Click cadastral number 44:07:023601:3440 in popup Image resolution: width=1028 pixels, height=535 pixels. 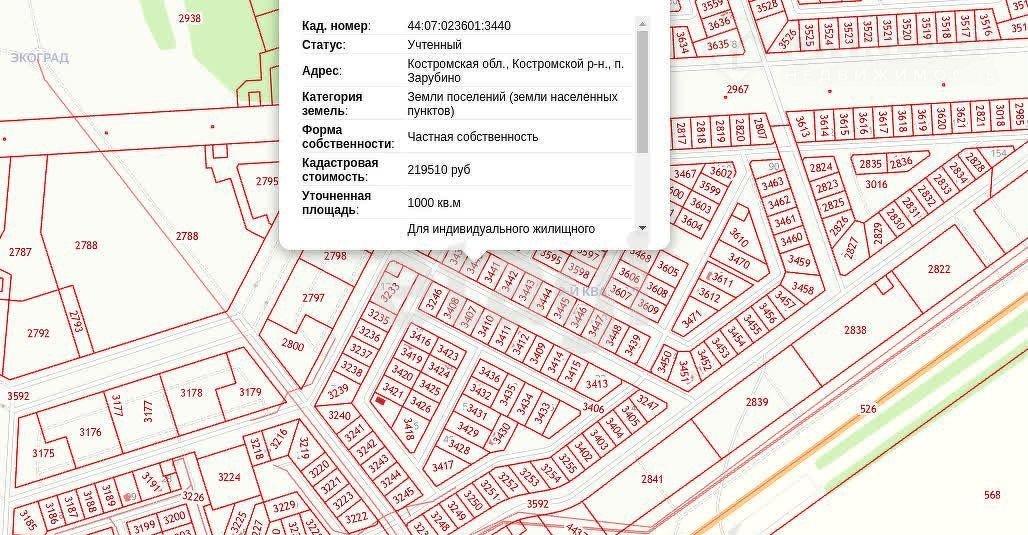point(458,26)
